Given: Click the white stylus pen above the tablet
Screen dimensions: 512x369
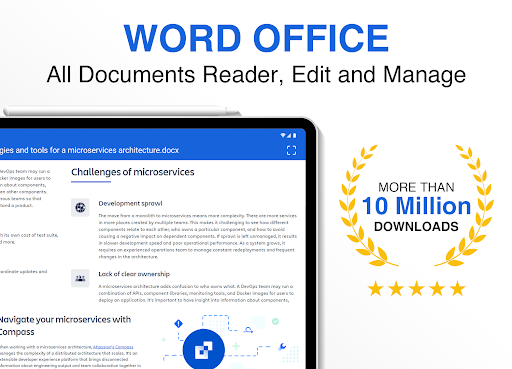Looking at the screenshot, I should click(x=122, y=111).
